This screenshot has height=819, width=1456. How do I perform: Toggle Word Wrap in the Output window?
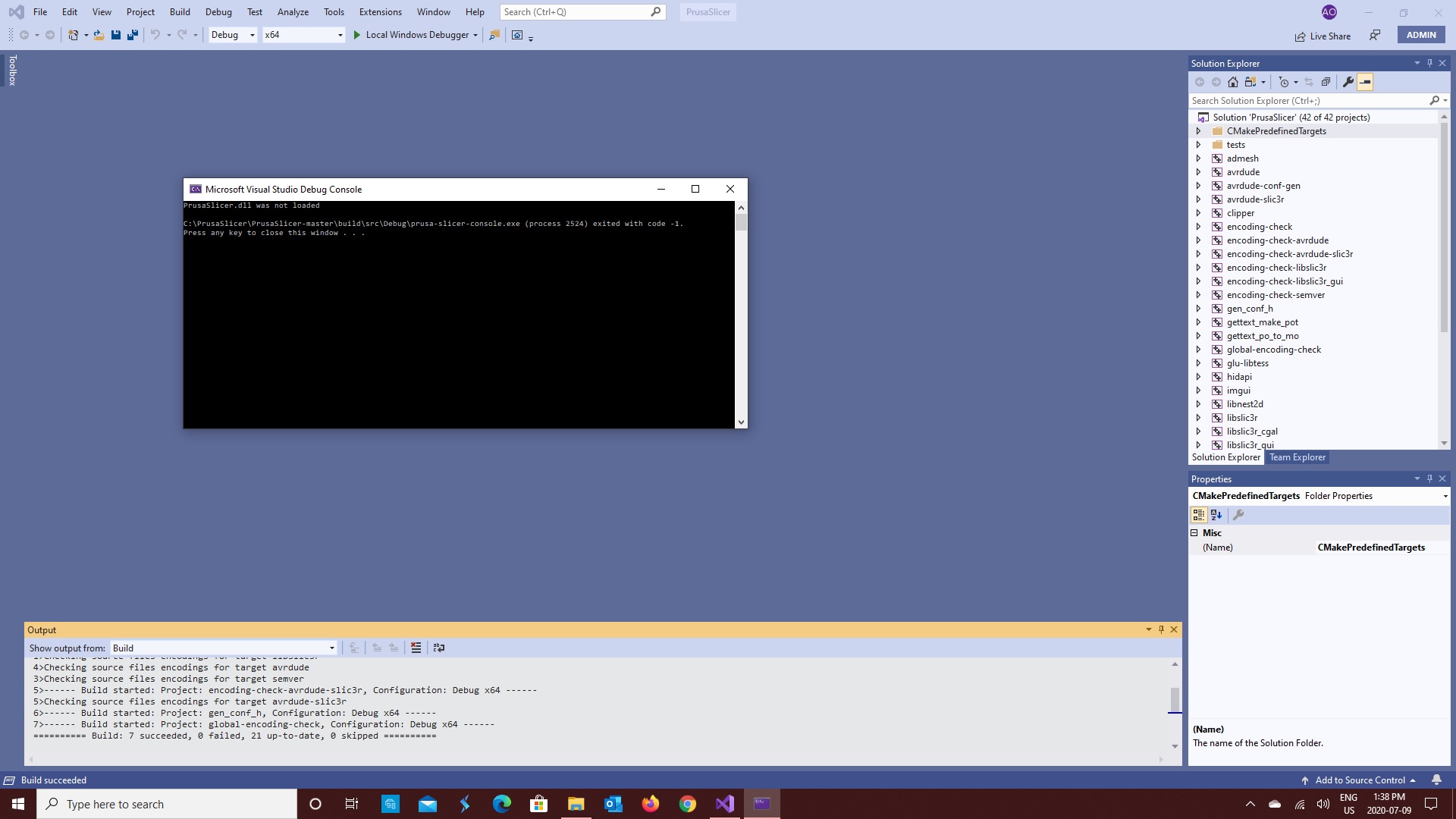pyautogui.click(x=439, y=648)
